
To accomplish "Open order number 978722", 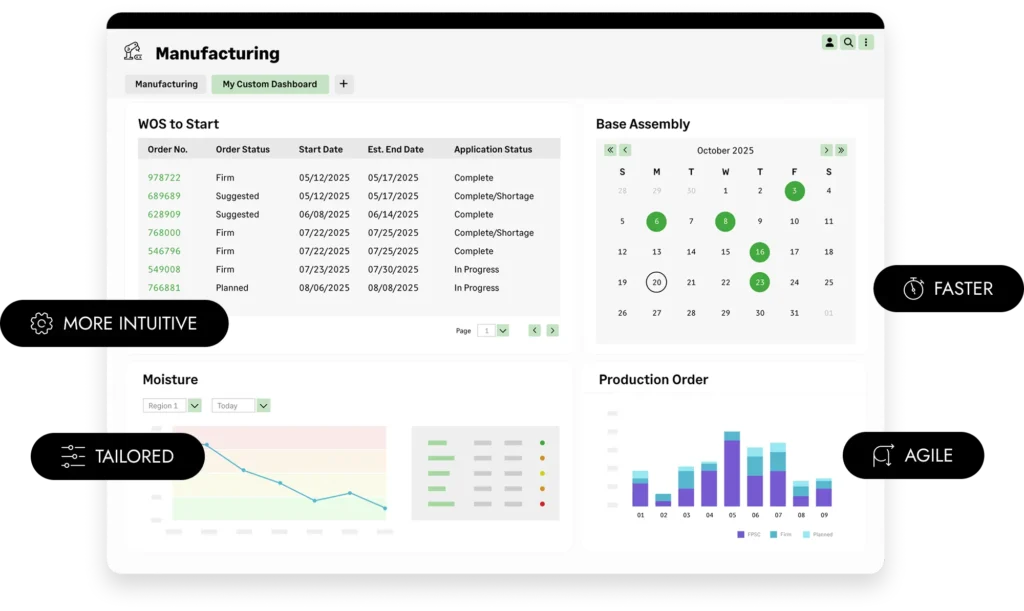I will coord(164,178).
